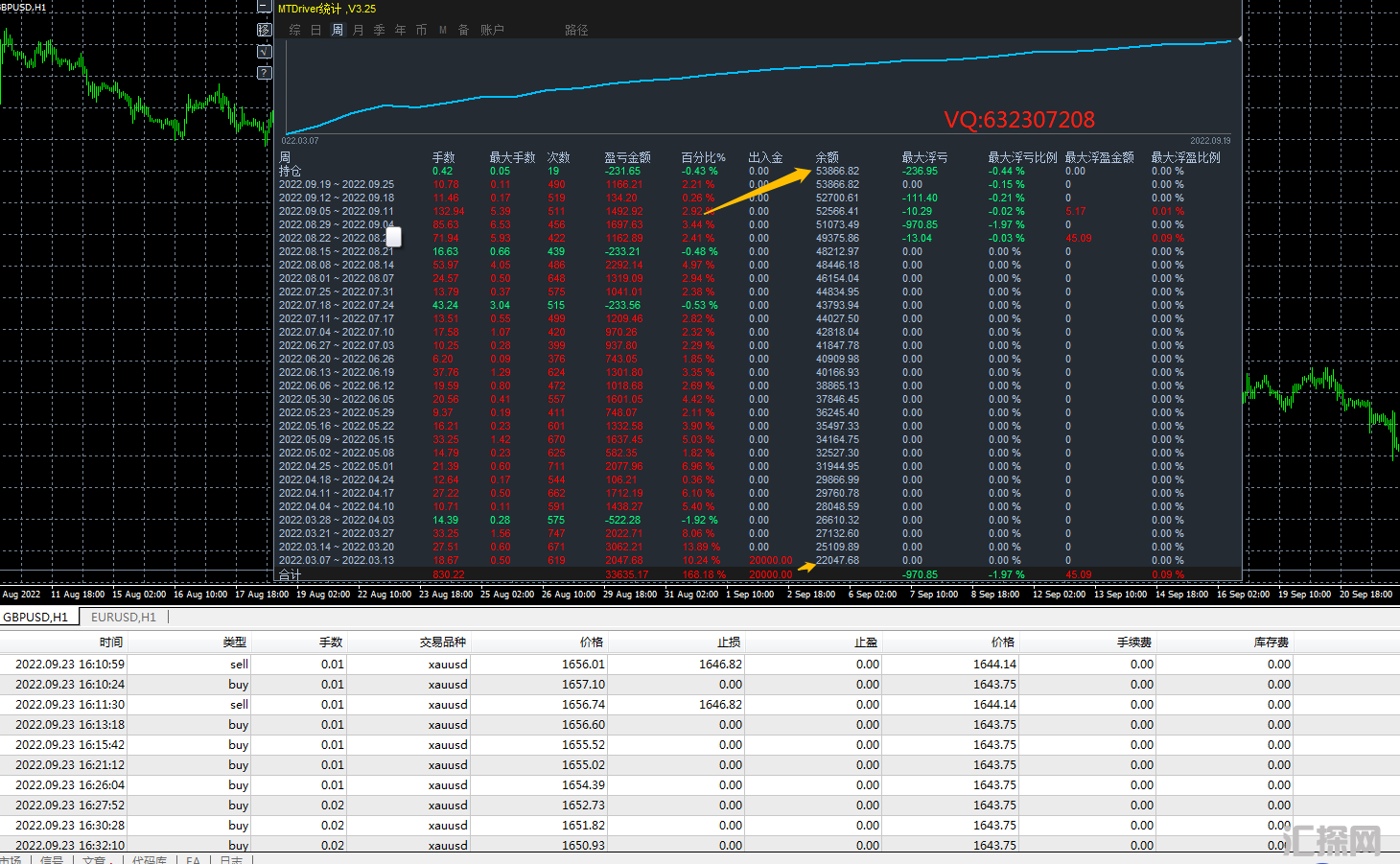The height and width of the screenshot is (864, 1400).
Task: Click the '√' checkmark panel icon
Action: (x=265, y=52)
